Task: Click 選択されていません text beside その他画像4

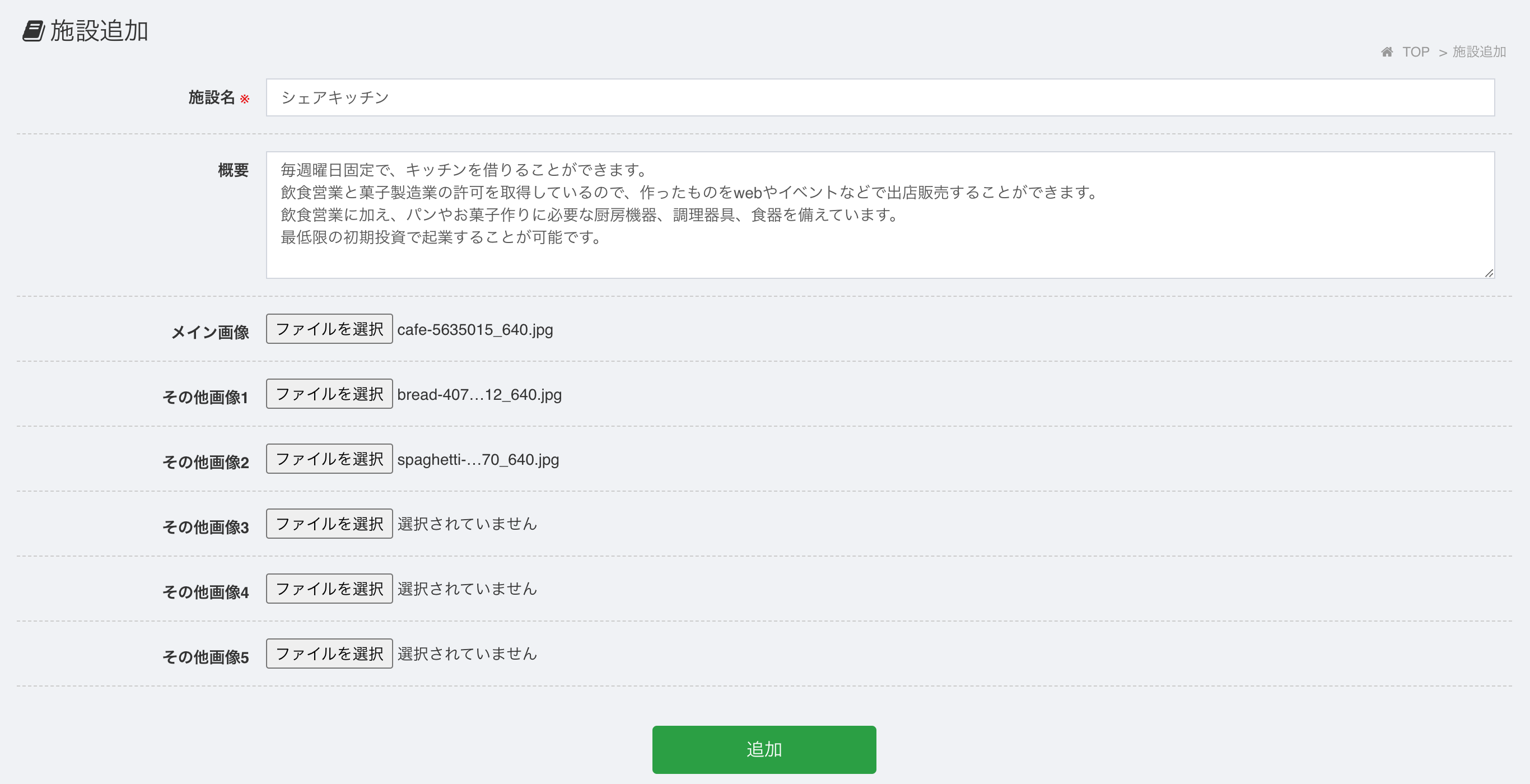Action: [x=467, y=589]
